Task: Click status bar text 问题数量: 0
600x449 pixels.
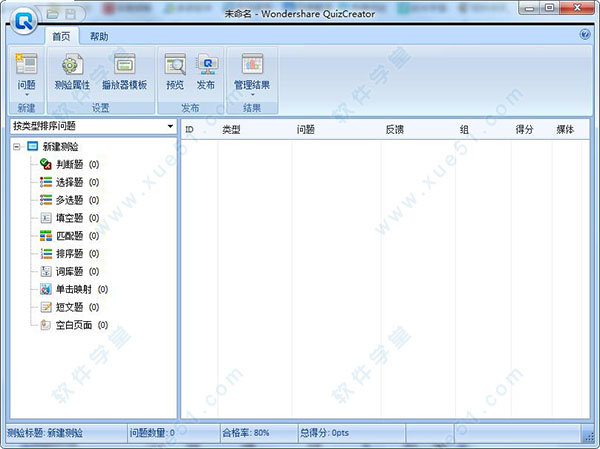Action: (x=152, y=433)
